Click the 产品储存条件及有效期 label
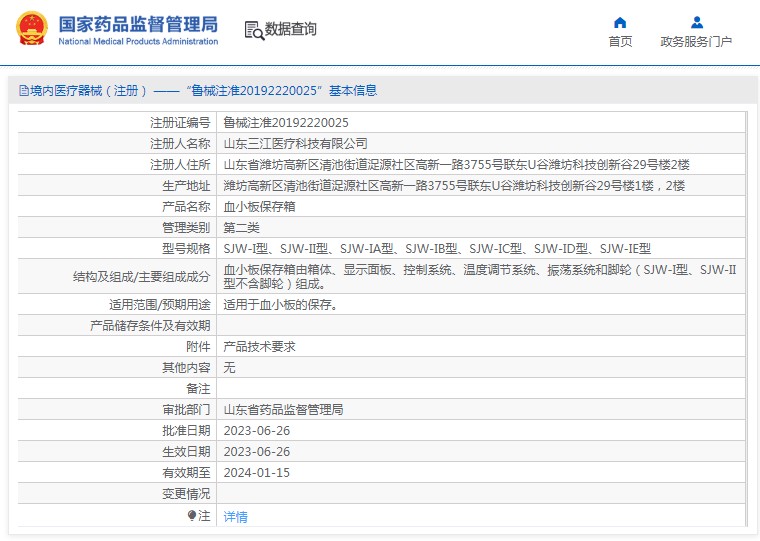This screenshot has width=760, height=541. [150, 325]
